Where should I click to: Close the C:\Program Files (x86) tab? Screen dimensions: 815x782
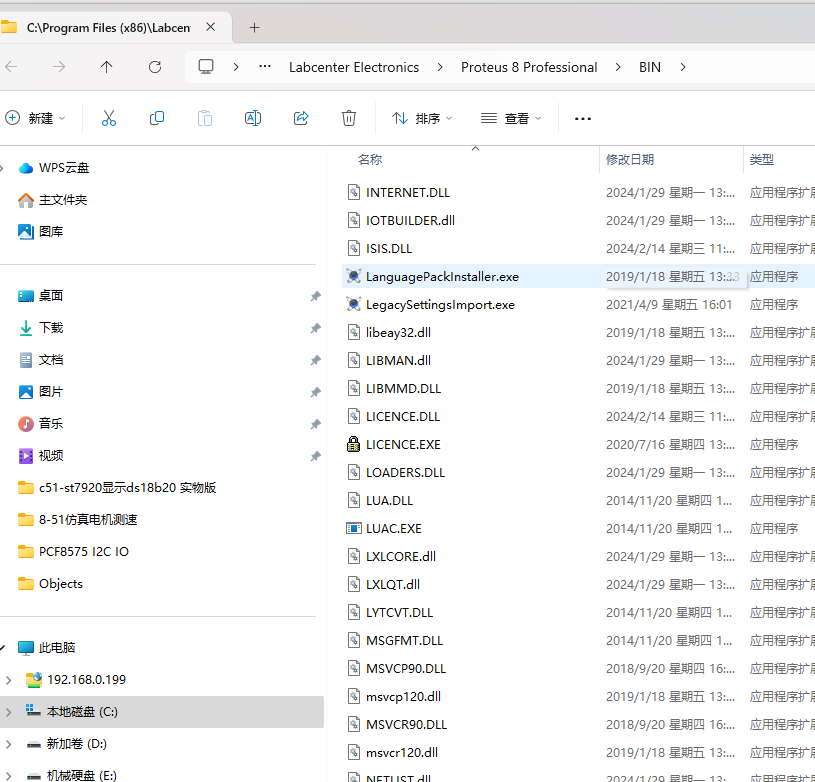211,27
